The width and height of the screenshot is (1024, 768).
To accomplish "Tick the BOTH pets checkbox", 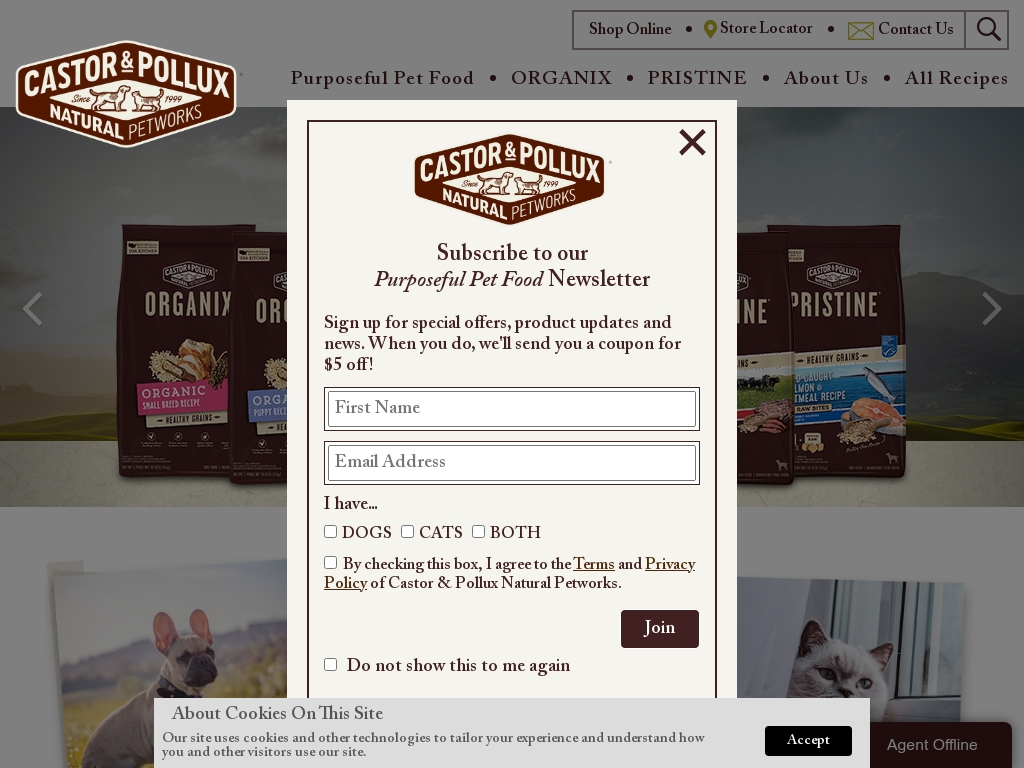I will coord(479,532).
